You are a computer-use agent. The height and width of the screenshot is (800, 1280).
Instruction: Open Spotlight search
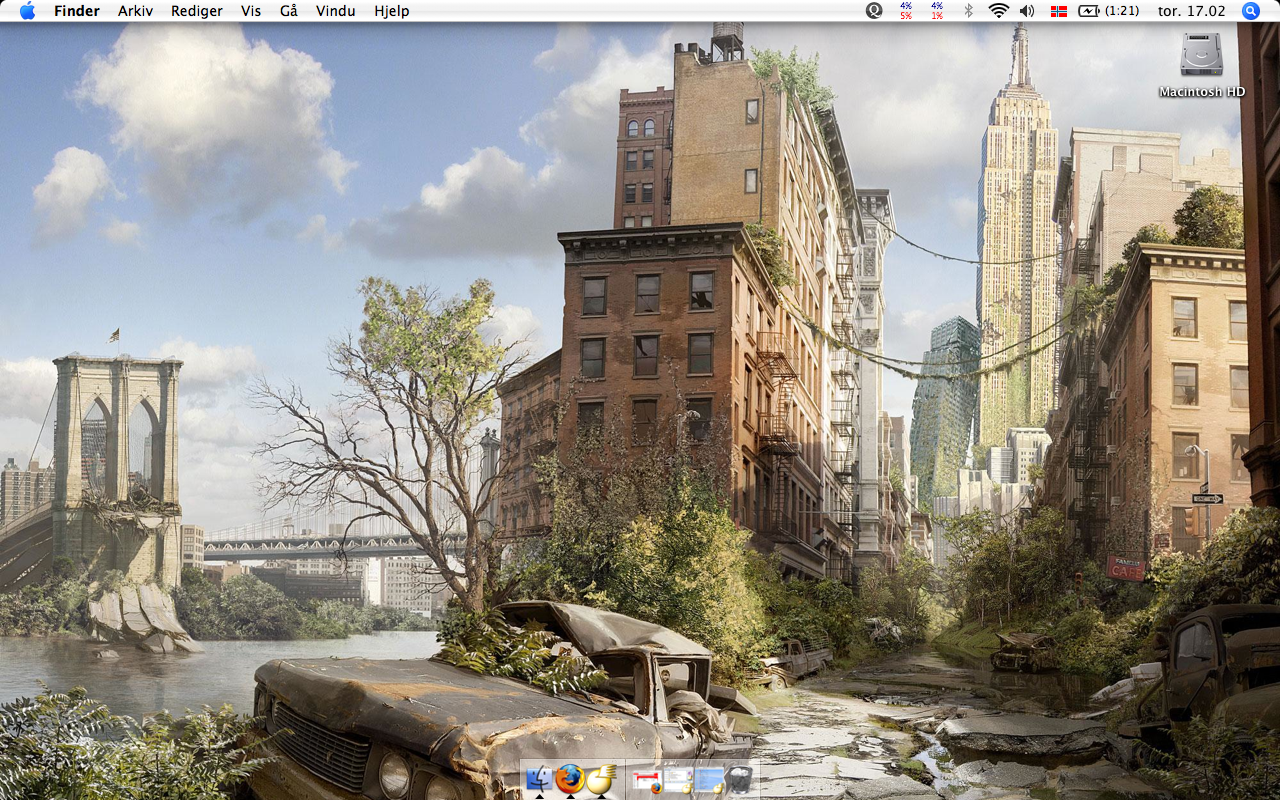1251,11
